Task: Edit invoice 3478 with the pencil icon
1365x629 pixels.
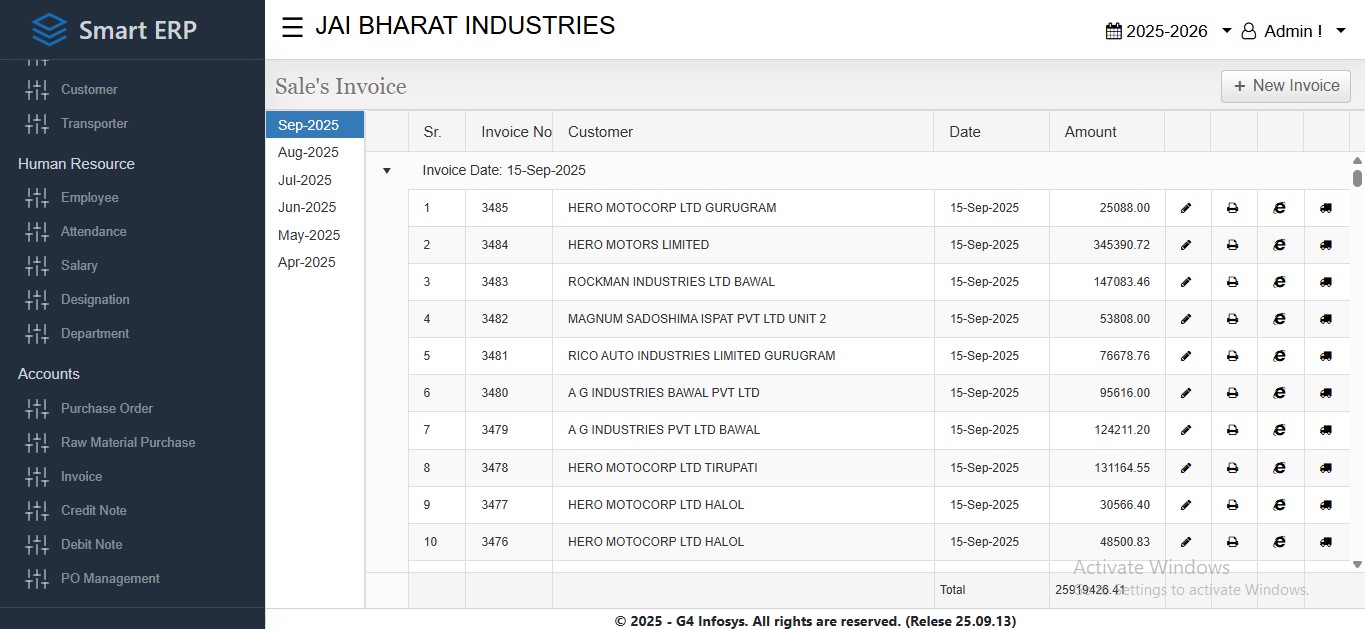Action: point(1186,468)
